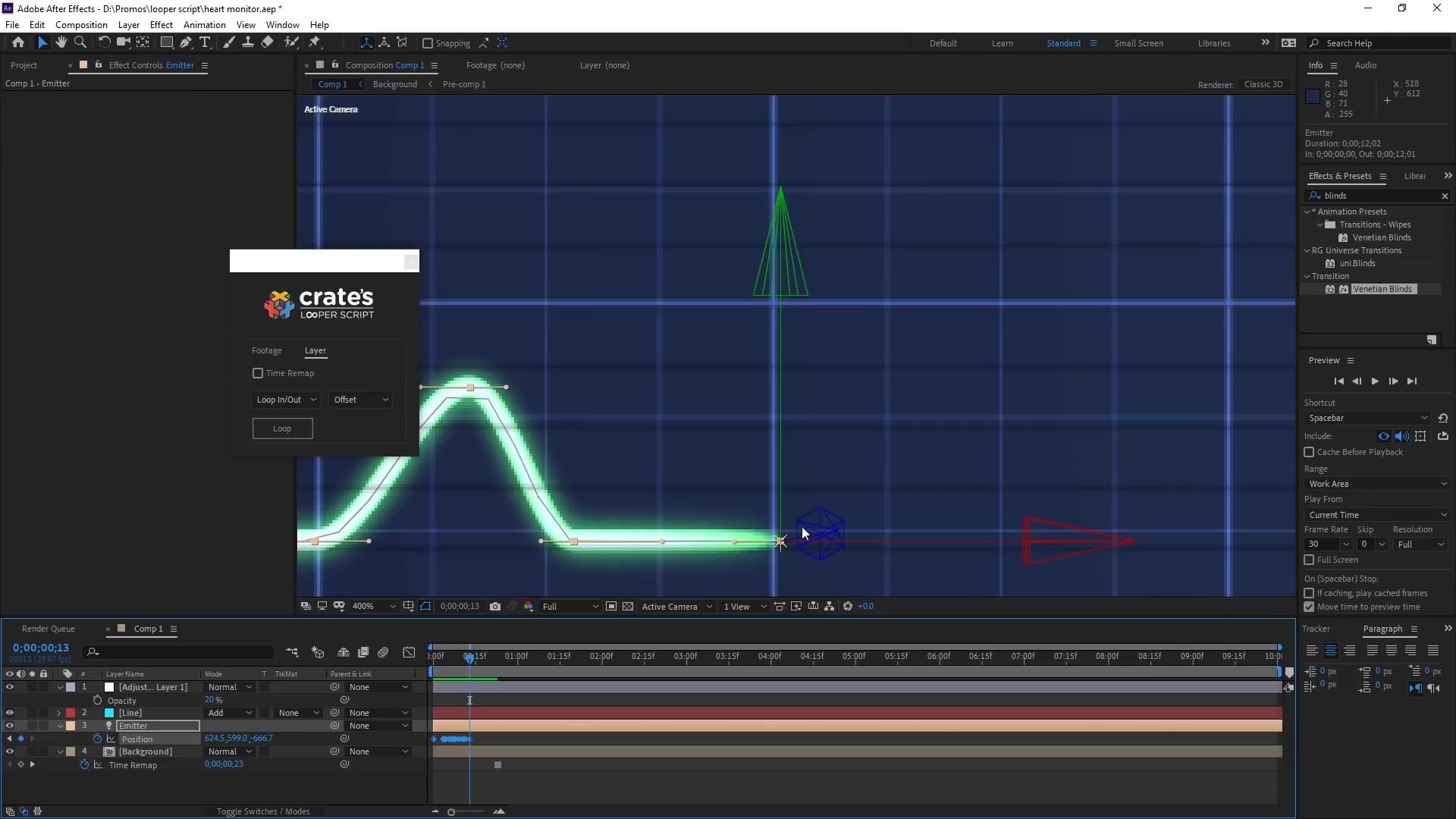Image resolution: width=1456 pixels, height=819 pixels.
Task: Open the Work Area range dropdown
Action: [x=1376, y=485]
